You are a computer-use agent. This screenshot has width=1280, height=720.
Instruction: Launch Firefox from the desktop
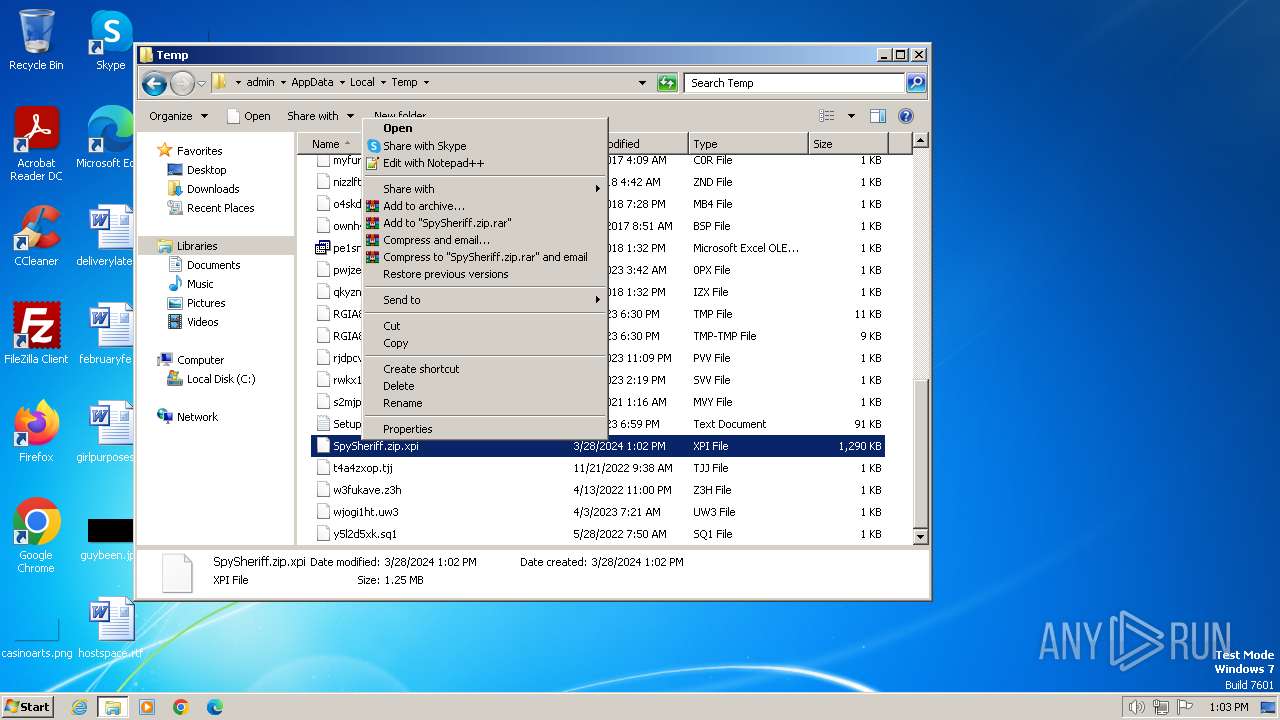pyautogui.click(x=36, y=432)
